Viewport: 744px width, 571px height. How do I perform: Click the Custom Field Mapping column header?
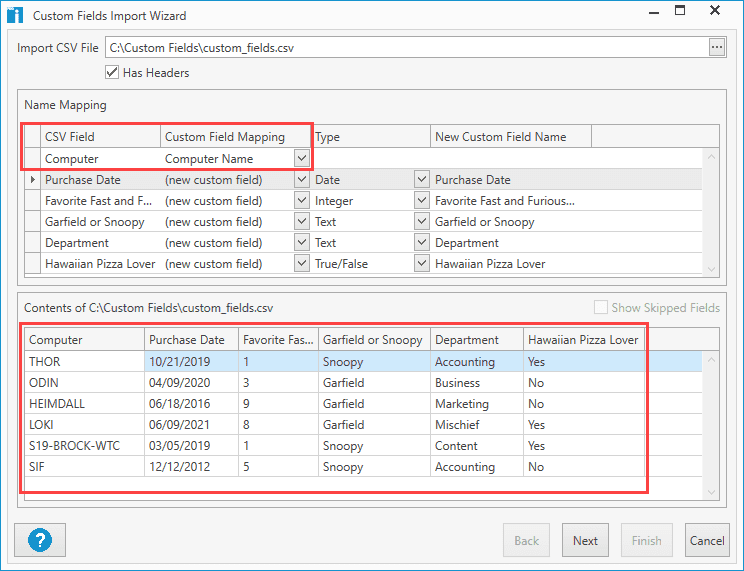point(236,137)
